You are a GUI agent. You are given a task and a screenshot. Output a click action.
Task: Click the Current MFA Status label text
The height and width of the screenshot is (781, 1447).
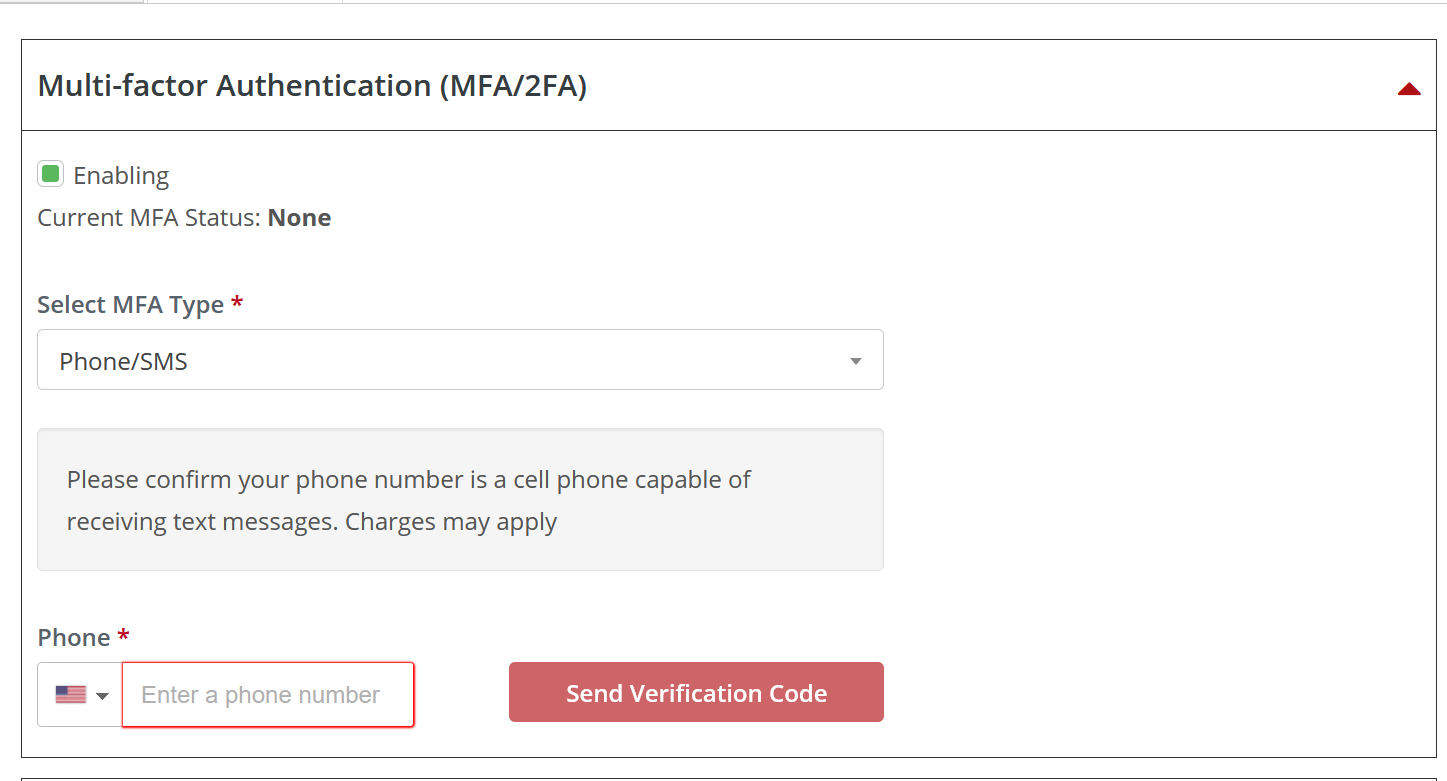[x=150, y=218]
